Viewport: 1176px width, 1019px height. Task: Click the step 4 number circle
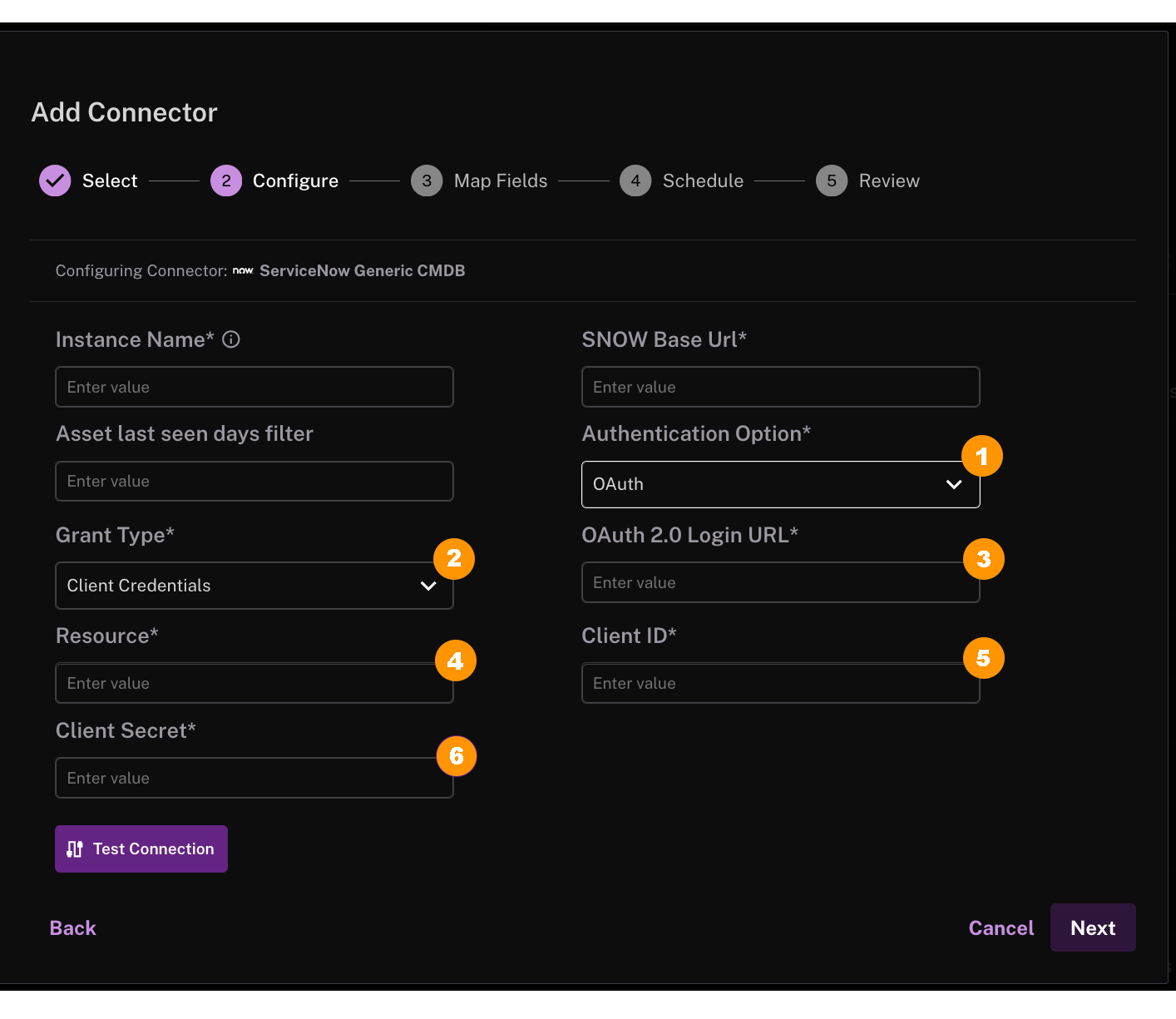[x=635, y=181]
